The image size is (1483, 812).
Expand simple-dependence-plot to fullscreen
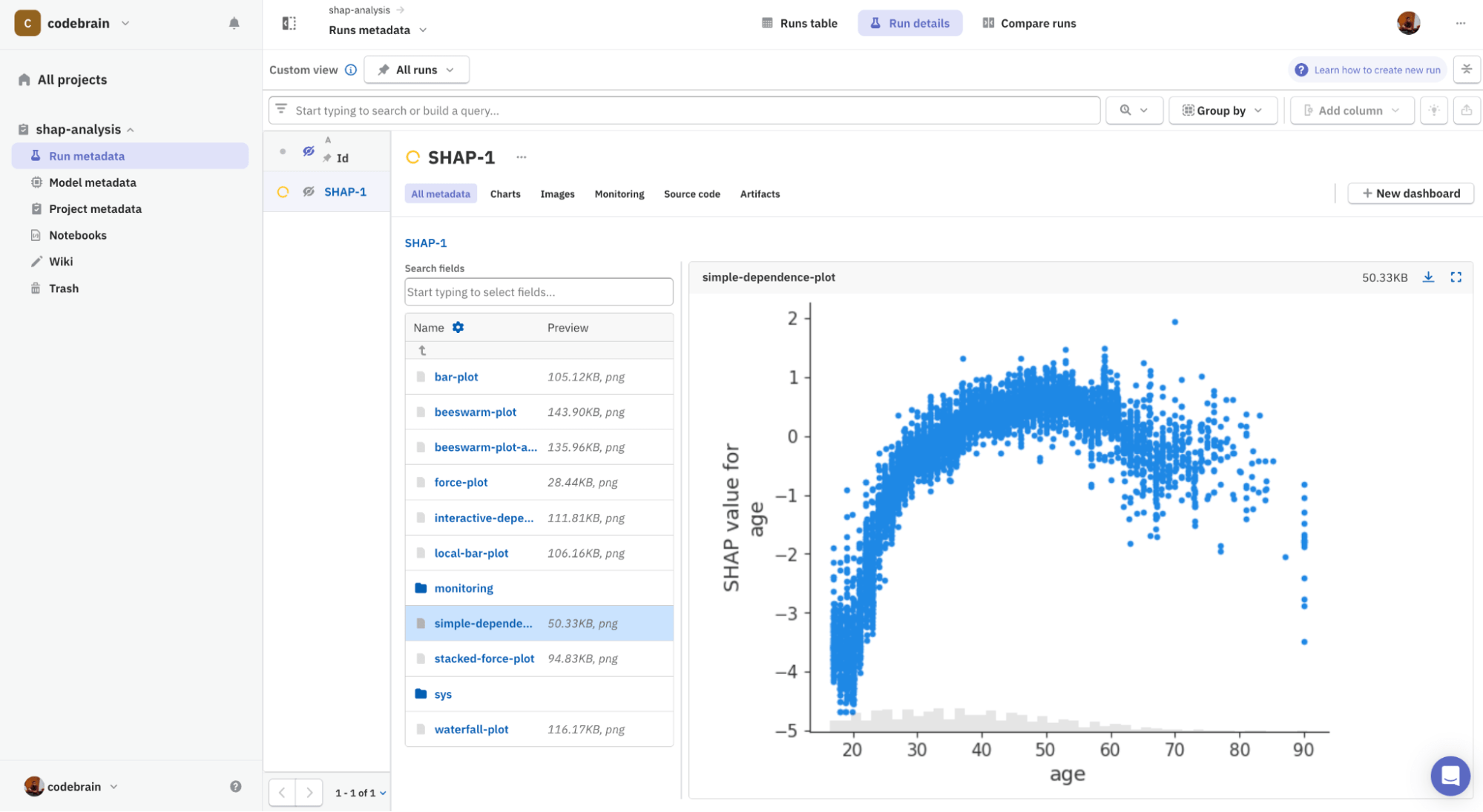tap(1456, 277)
